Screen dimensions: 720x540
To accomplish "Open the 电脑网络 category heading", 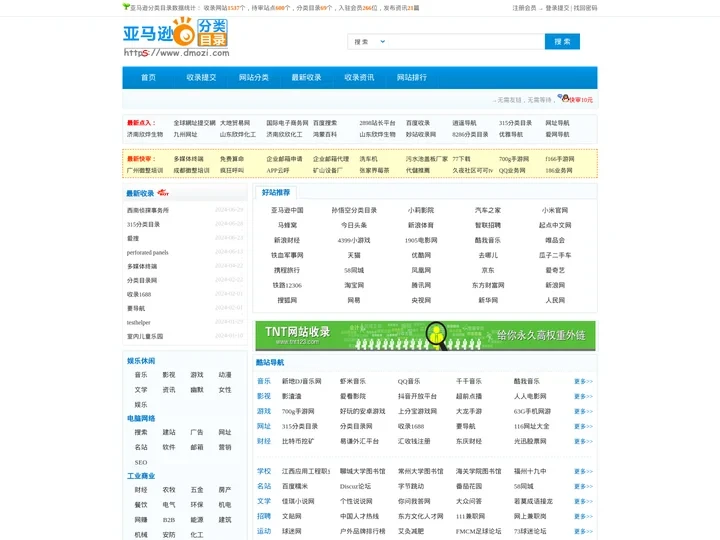I will pos(141,418).
